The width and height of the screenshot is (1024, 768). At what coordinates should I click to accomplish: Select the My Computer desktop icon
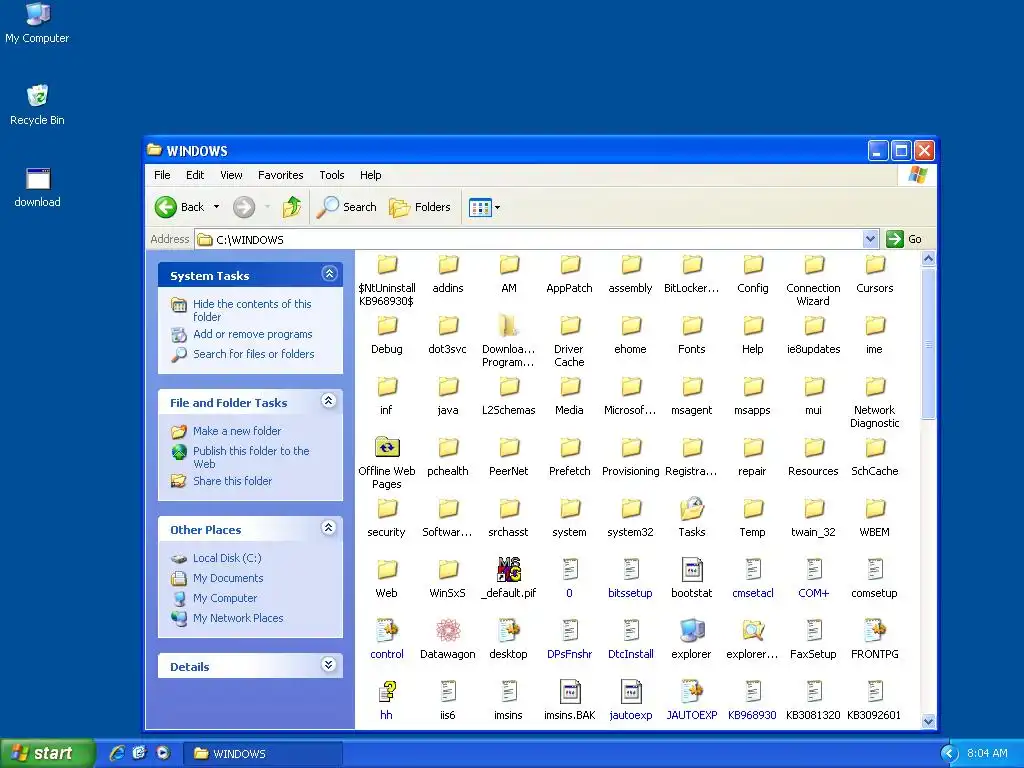coord(37,23)
